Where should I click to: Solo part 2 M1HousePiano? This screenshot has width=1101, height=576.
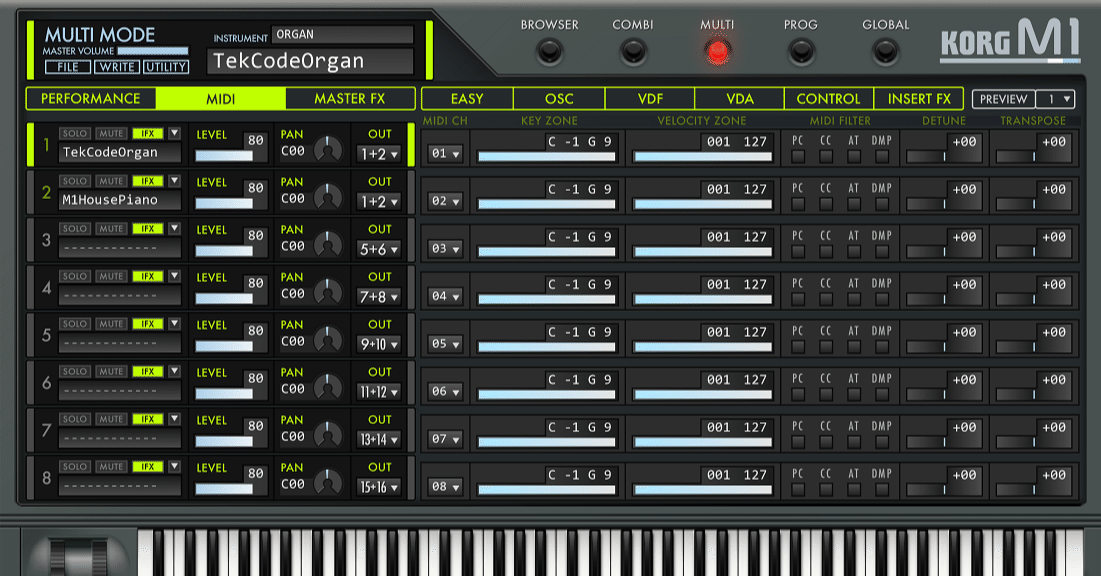coord(74,181)
